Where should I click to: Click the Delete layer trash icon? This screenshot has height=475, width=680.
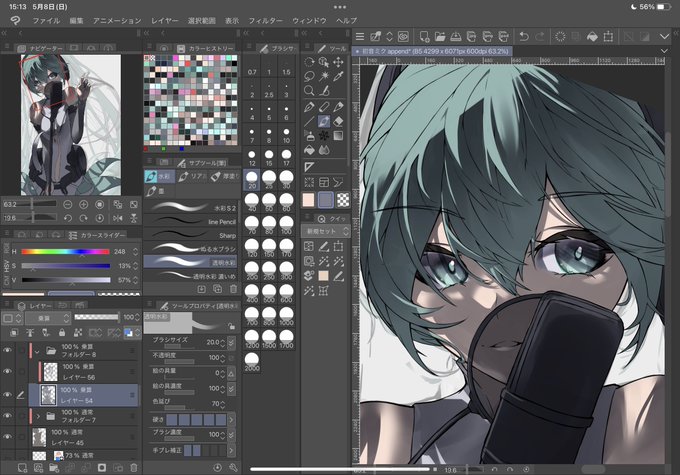tap(134, 468)
